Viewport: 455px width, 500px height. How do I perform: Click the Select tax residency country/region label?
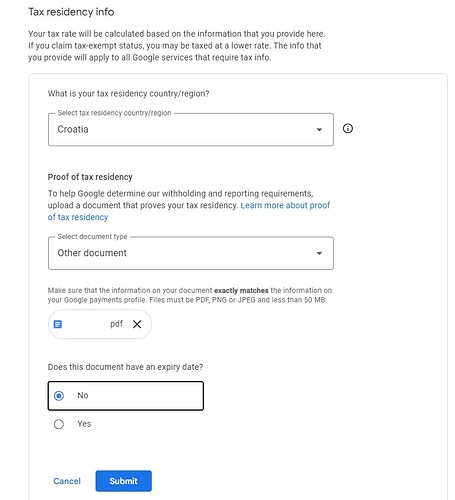tap(114, 113)
